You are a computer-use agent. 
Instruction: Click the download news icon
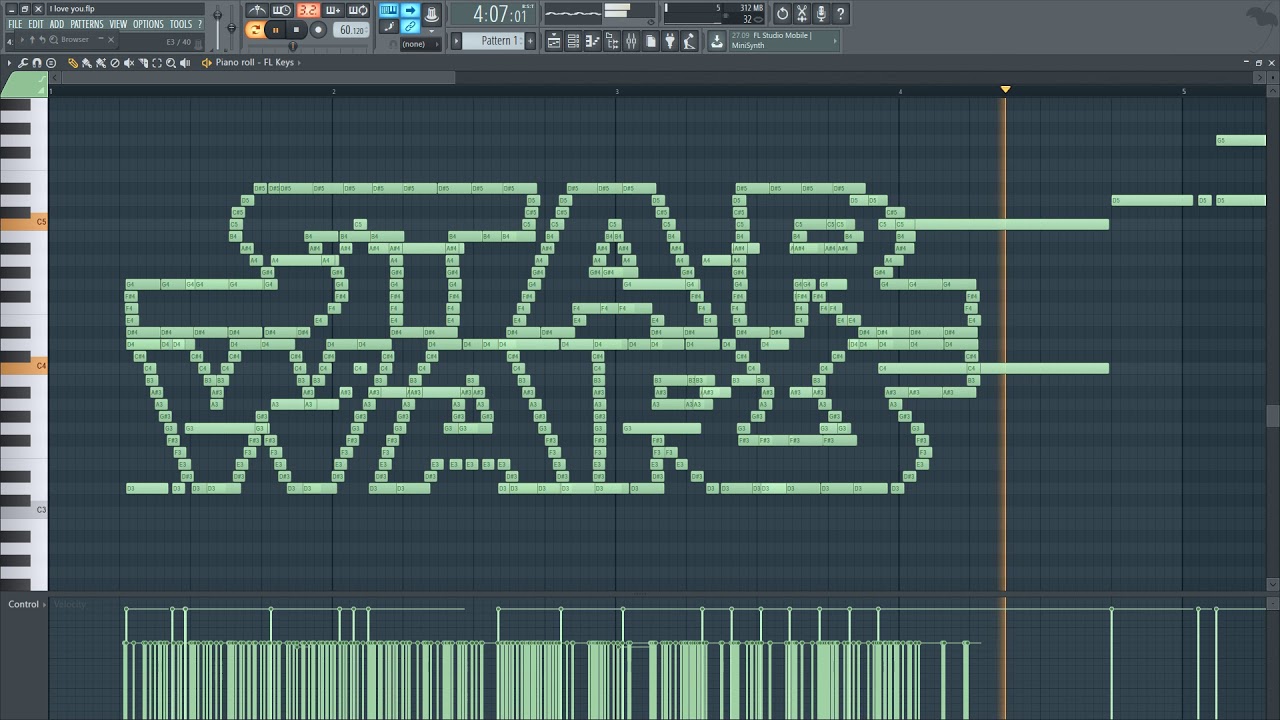point(717,41)
